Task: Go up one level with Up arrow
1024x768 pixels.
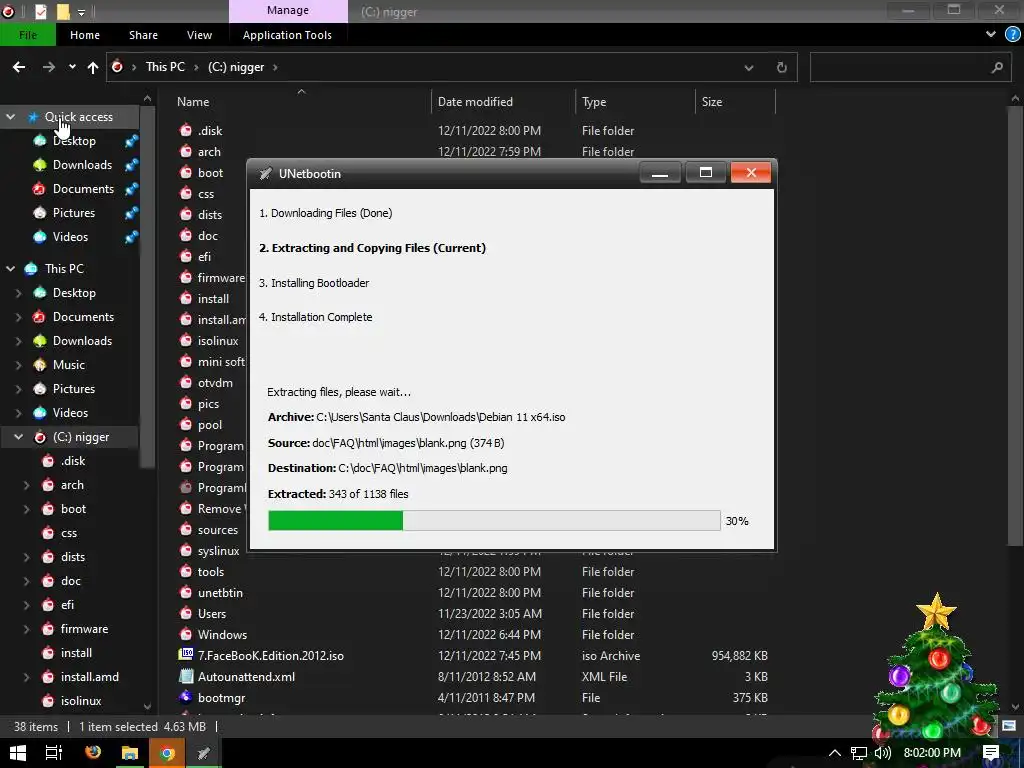Action: tap(93, 67)
